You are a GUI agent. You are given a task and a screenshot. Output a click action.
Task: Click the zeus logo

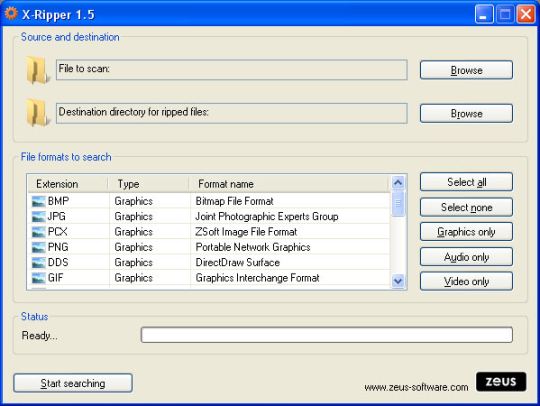point(501,382)
